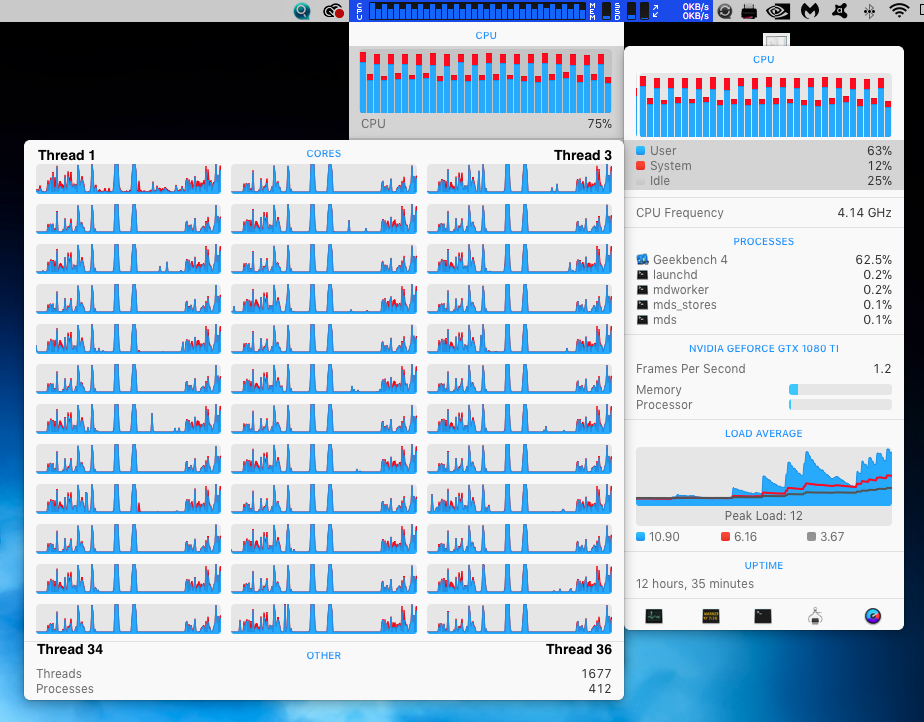Click the System 12% usage row

(764, 166)
